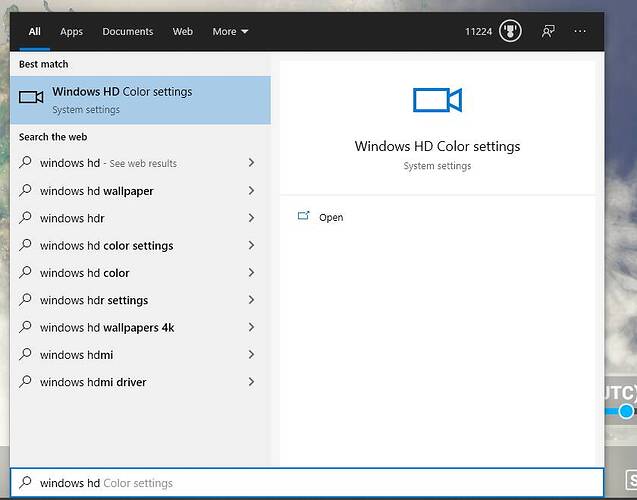Select 'windows hdmi driver' suggestion
Viewport: 637px width, 500px height.
coord(141,381)
